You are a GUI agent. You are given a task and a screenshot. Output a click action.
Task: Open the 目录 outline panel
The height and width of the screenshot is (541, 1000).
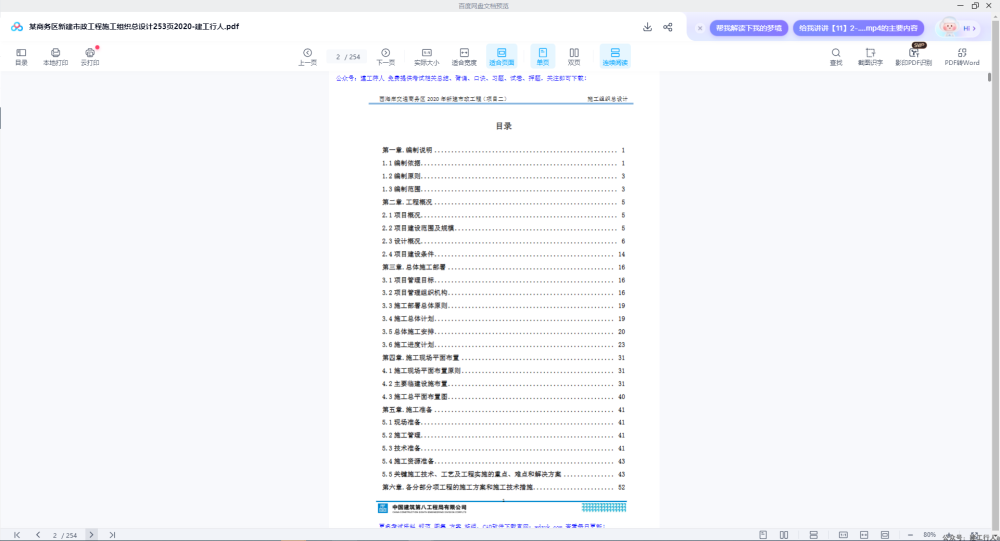pos(21,57)
